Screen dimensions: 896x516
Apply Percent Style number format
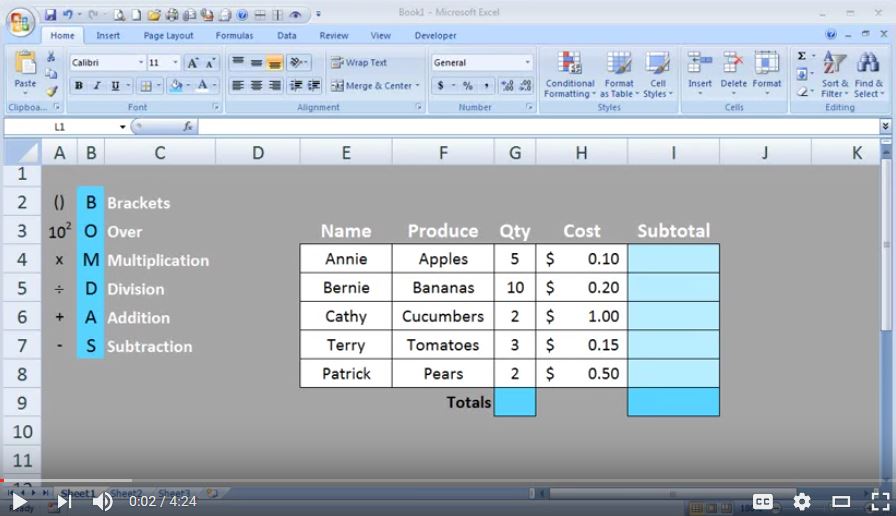(x=467, y=86)
